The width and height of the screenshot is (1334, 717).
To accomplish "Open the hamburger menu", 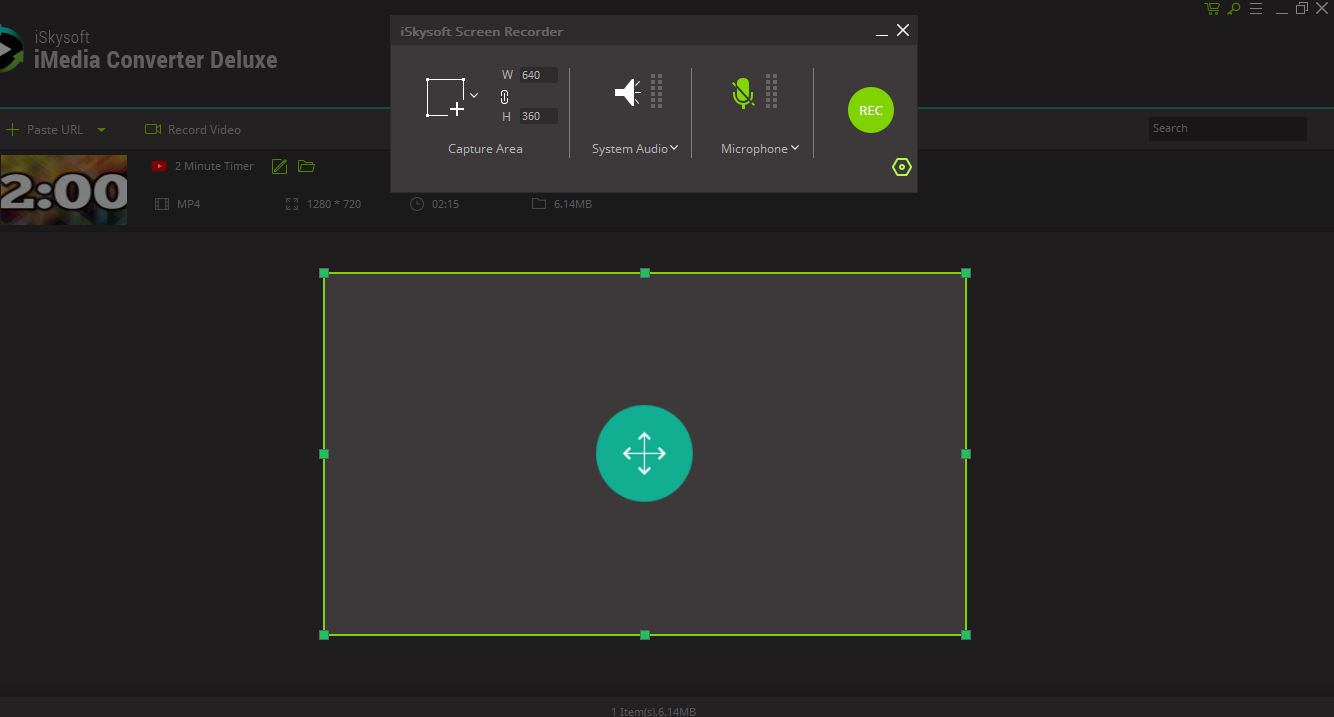I will click(1256, 8).
